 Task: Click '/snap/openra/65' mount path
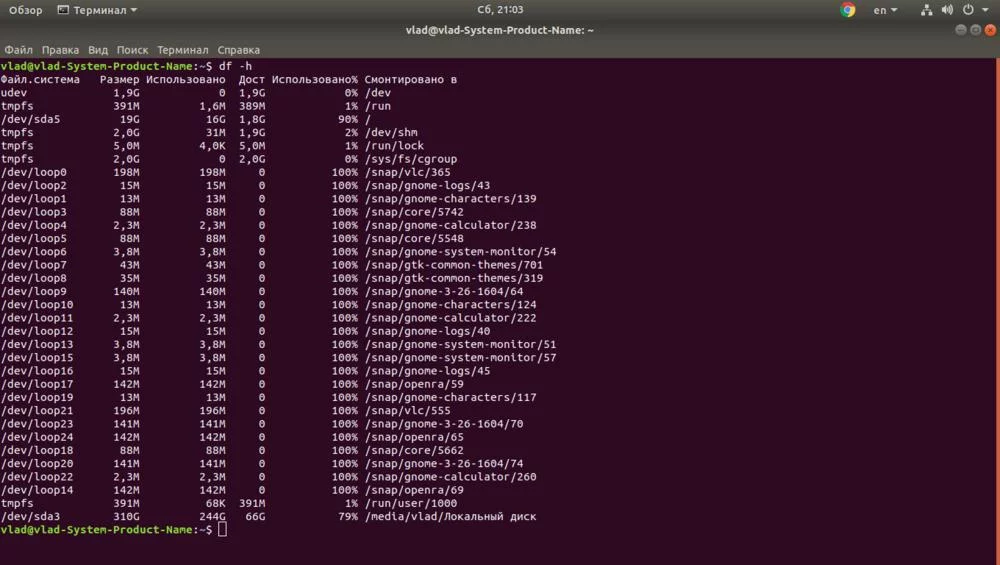click(414, 437)
